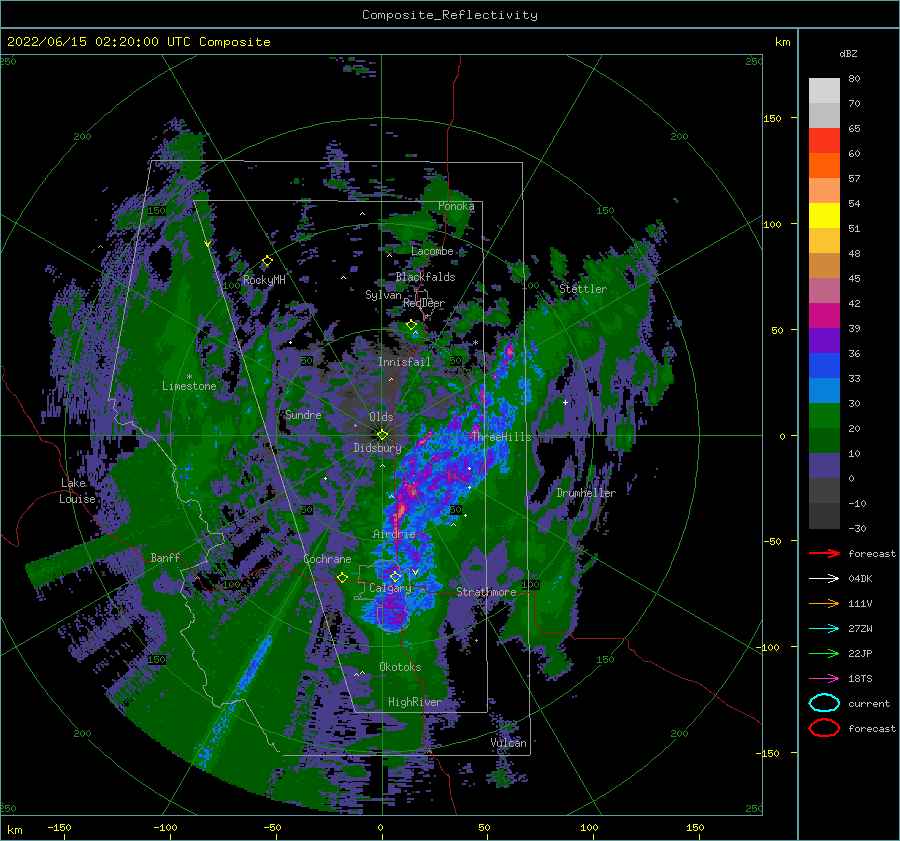
Task: Click the yellow radar-center diamond at Olds
Action: pos(382,435)
